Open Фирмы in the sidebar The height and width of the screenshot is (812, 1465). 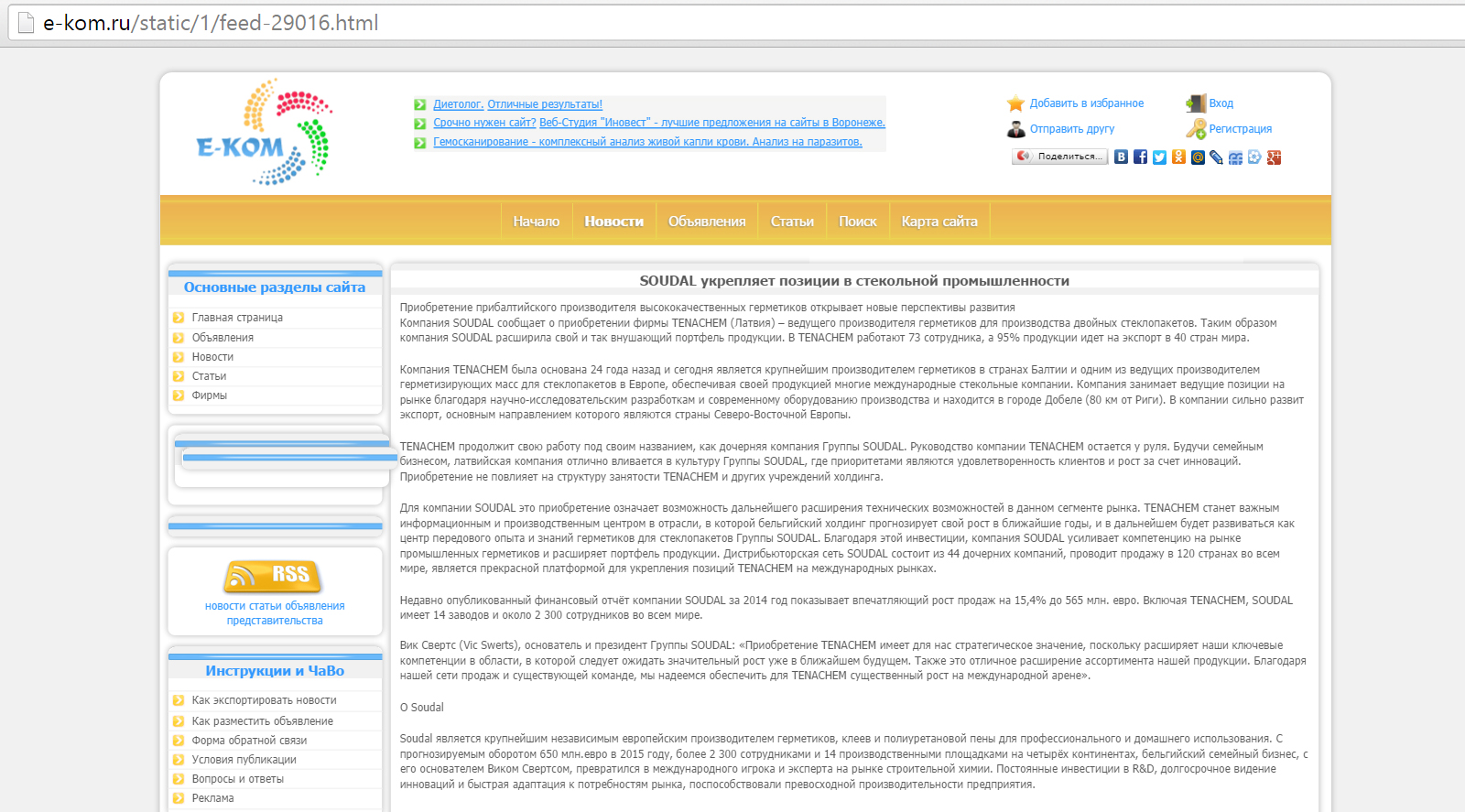pyautogui.click(x=210, y=395)
